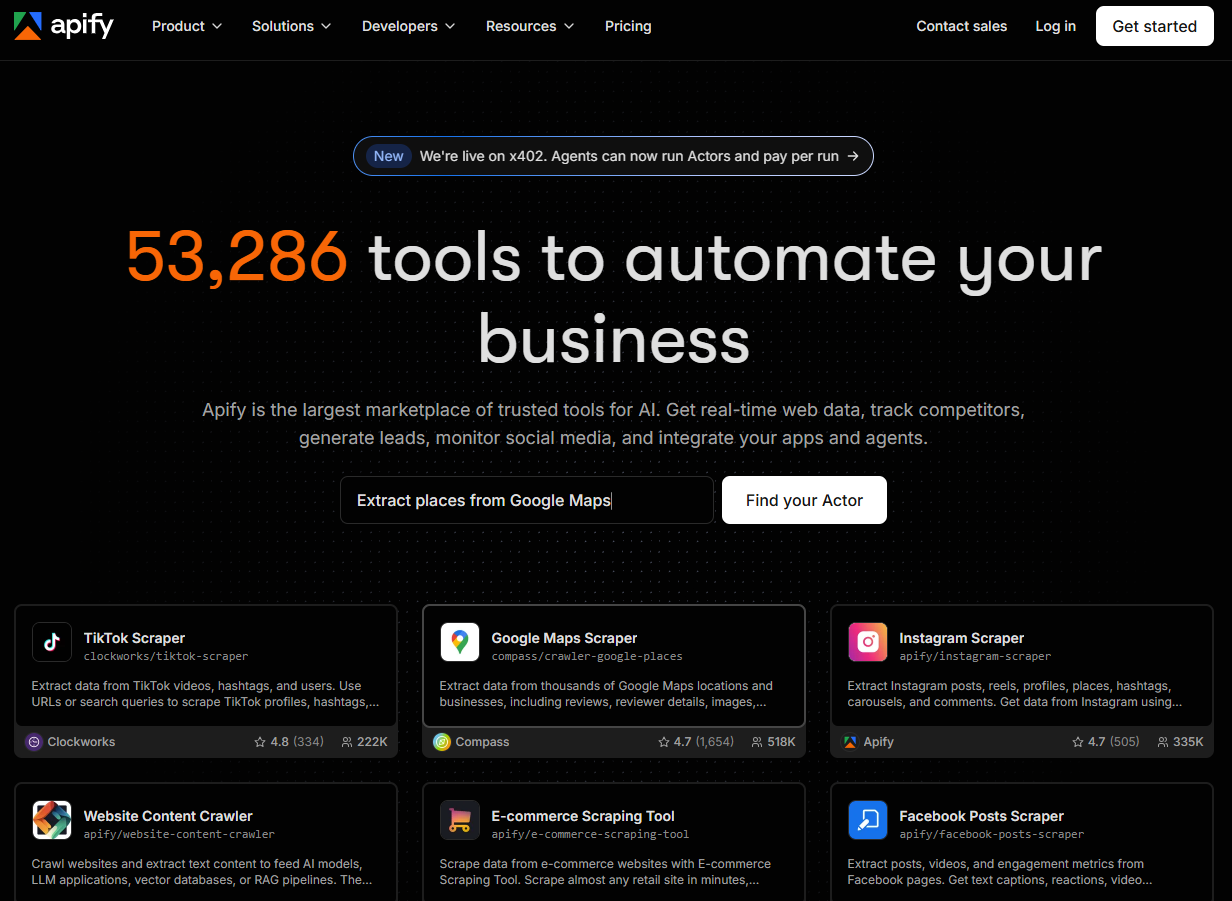The width and height of the screenshot is (1232, 901).
Task: Click apify/website-content-crawler path text
Action: pyautogui.click(x=179, y=835)
